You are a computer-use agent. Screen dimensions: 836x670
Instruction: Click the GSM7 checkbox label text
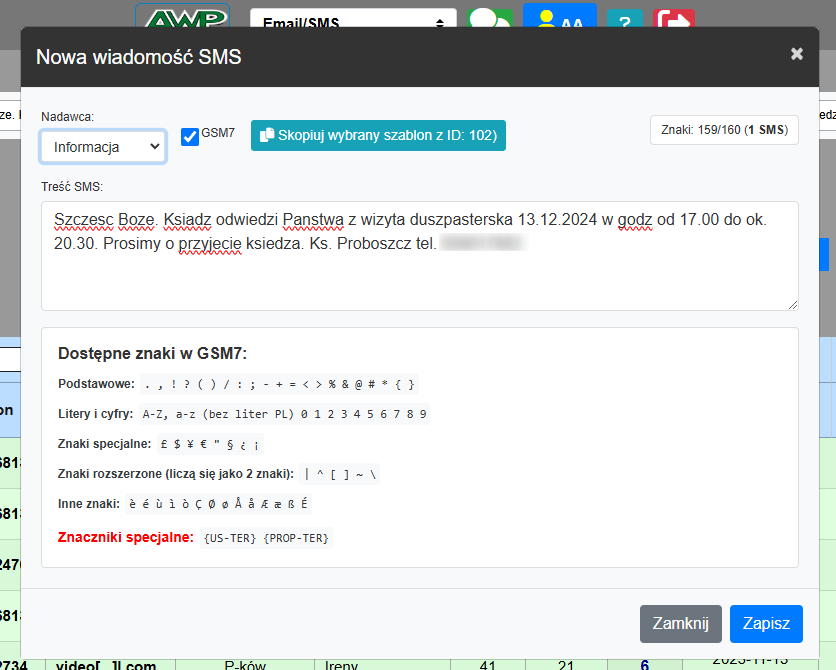pos(218,132)
